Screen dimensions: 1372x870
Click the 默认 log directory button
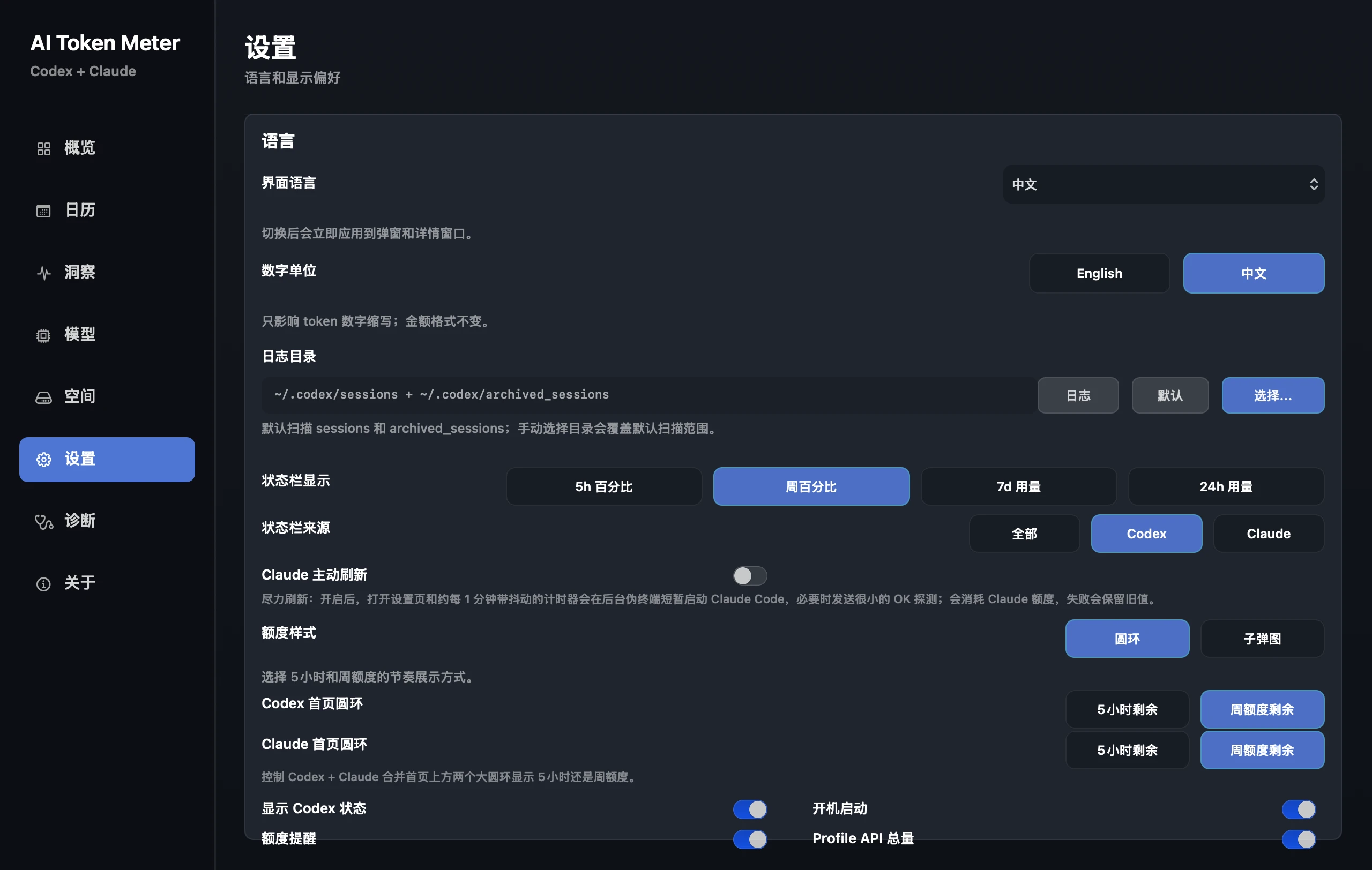pyautogui.click(x=1170, y=395)
